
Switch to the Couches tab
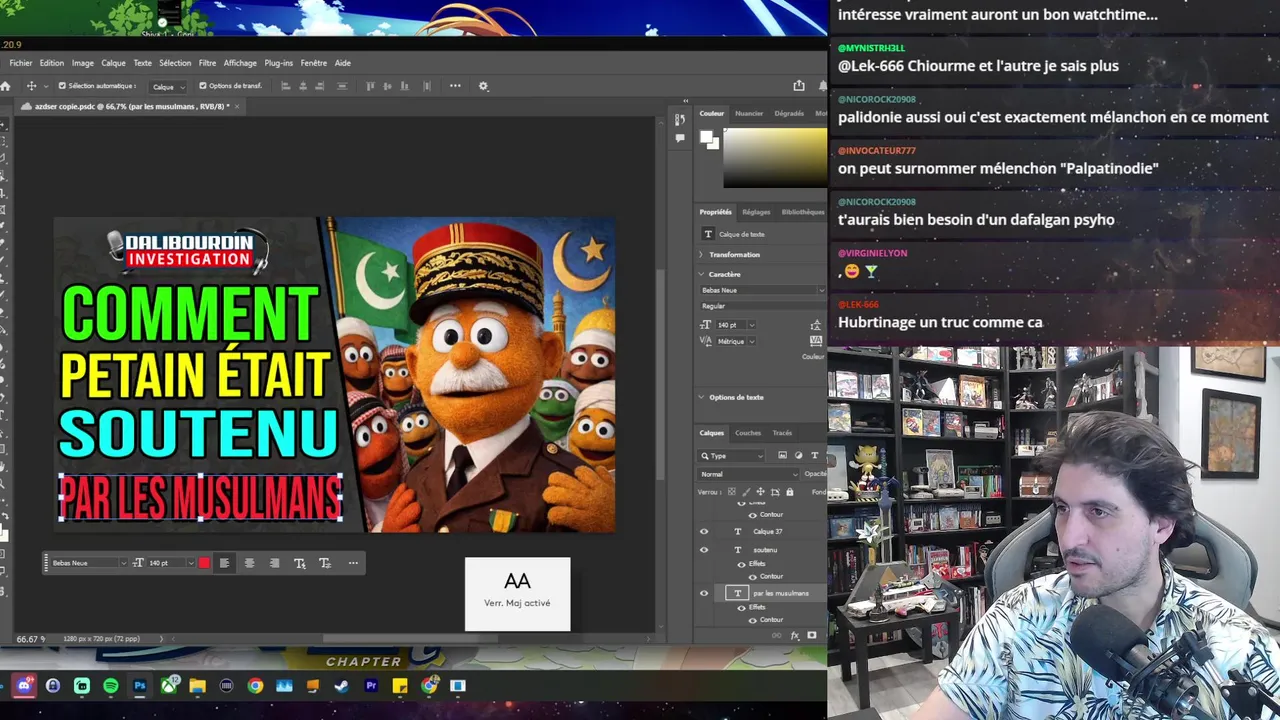pyautogui.click(x=748, y=433)
